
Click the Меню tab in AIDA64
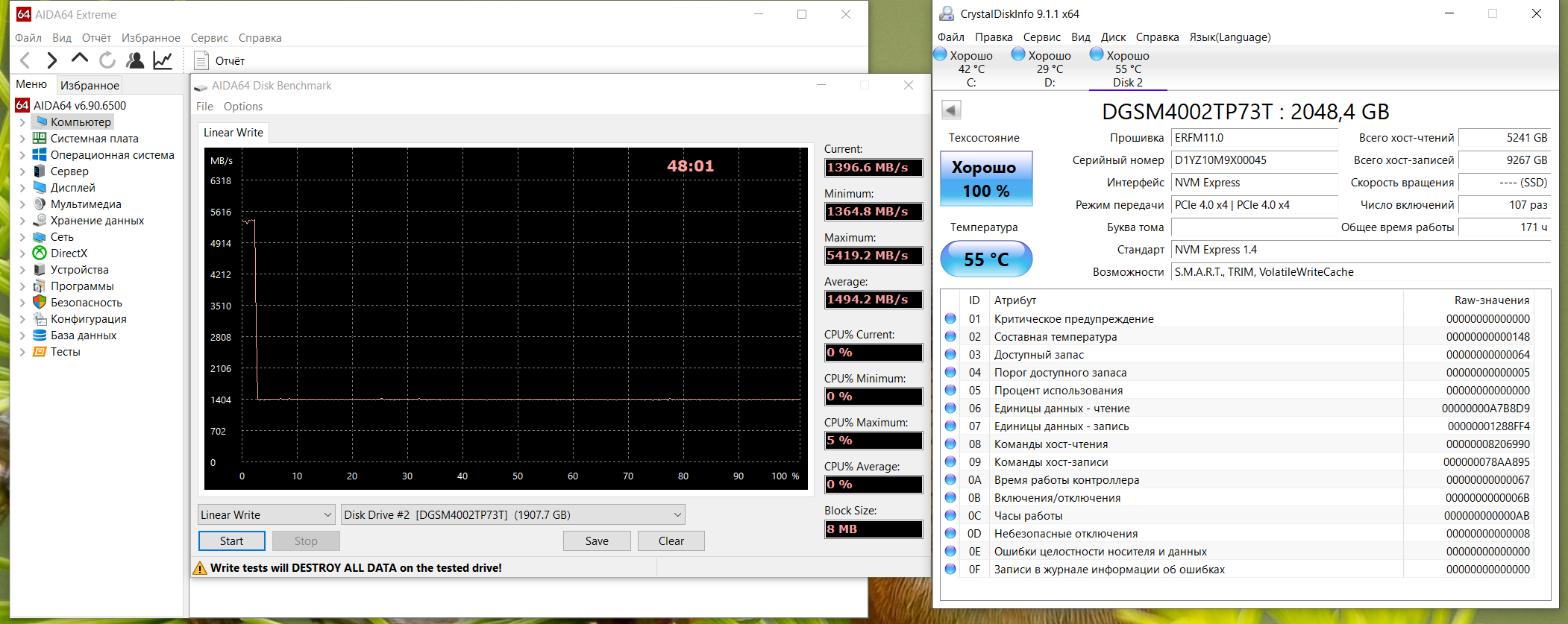[x=31, y=84]
